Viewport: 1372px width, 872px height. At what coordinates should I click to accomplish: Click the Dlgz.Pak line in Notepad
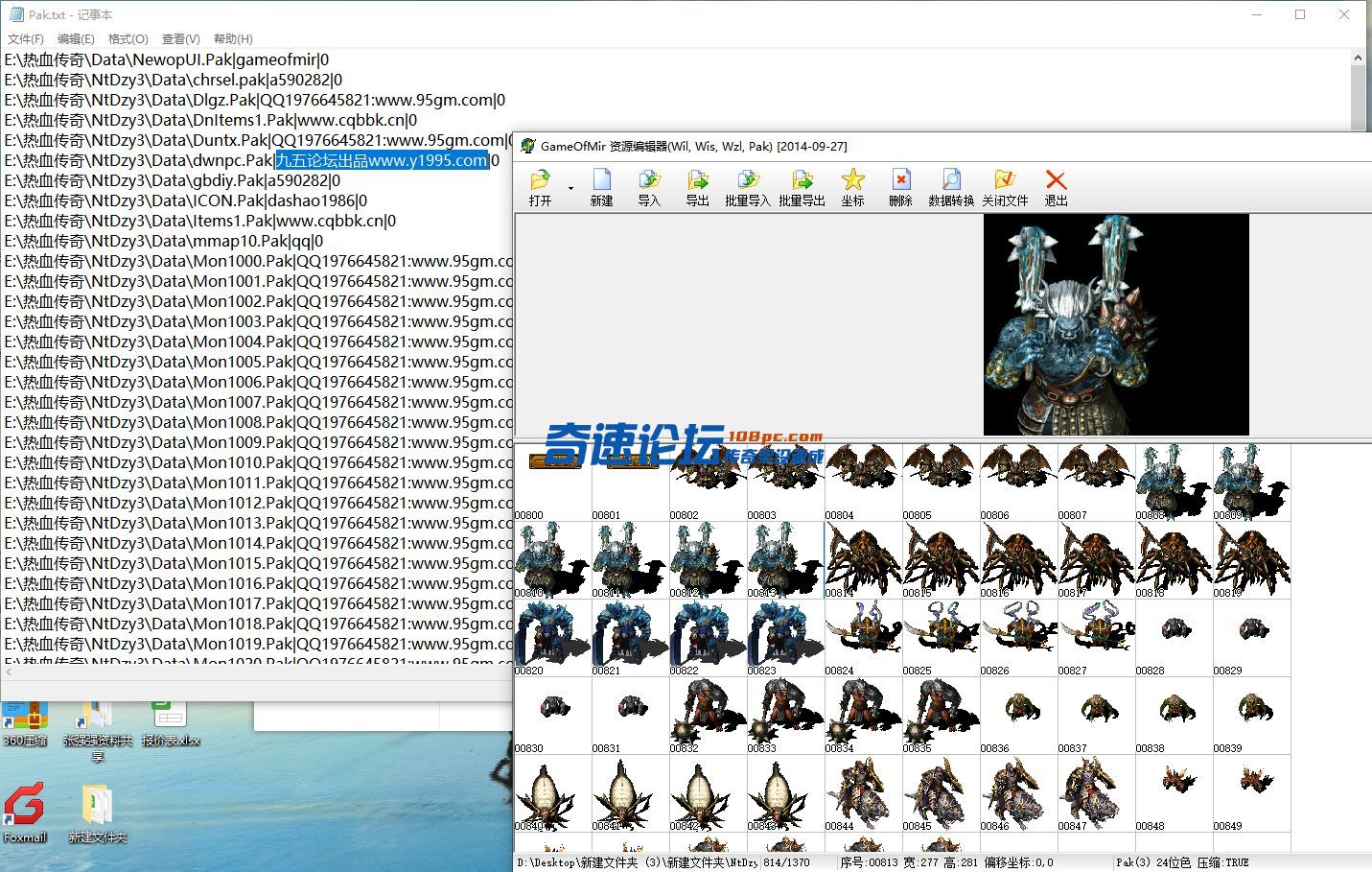[x=255, y=100]
